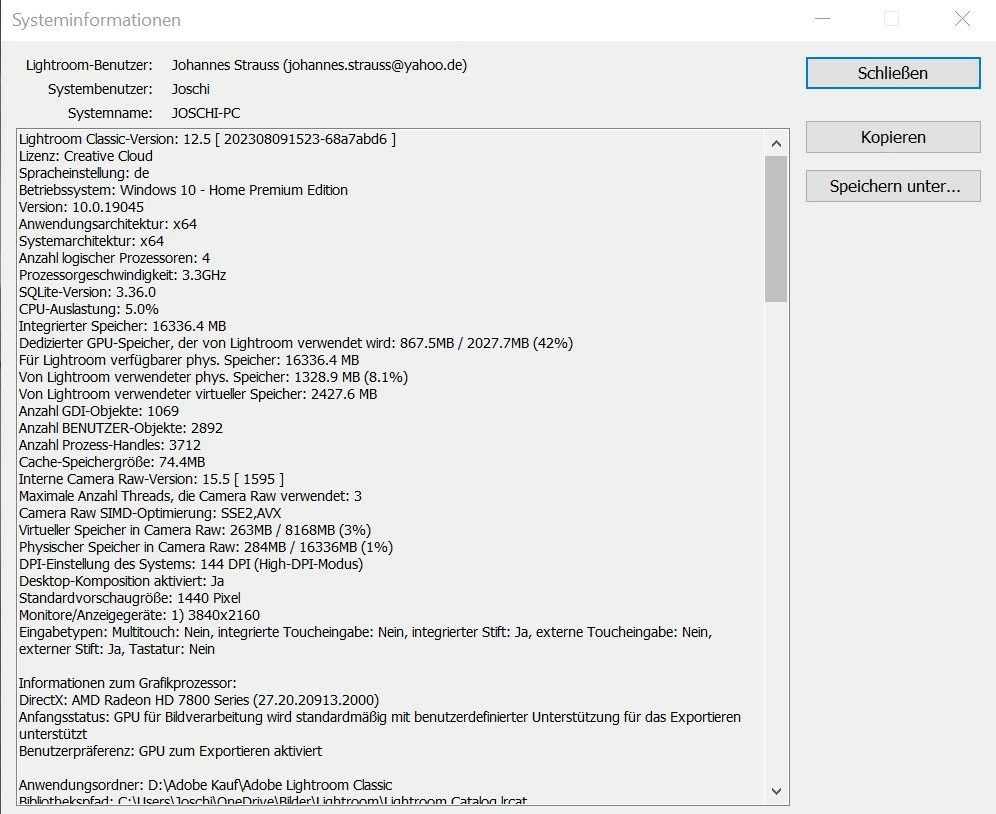Click the scrollbar down arrow
Image resolution: width=996 pixels, height=814 pixels.
(x=776, y=791)
